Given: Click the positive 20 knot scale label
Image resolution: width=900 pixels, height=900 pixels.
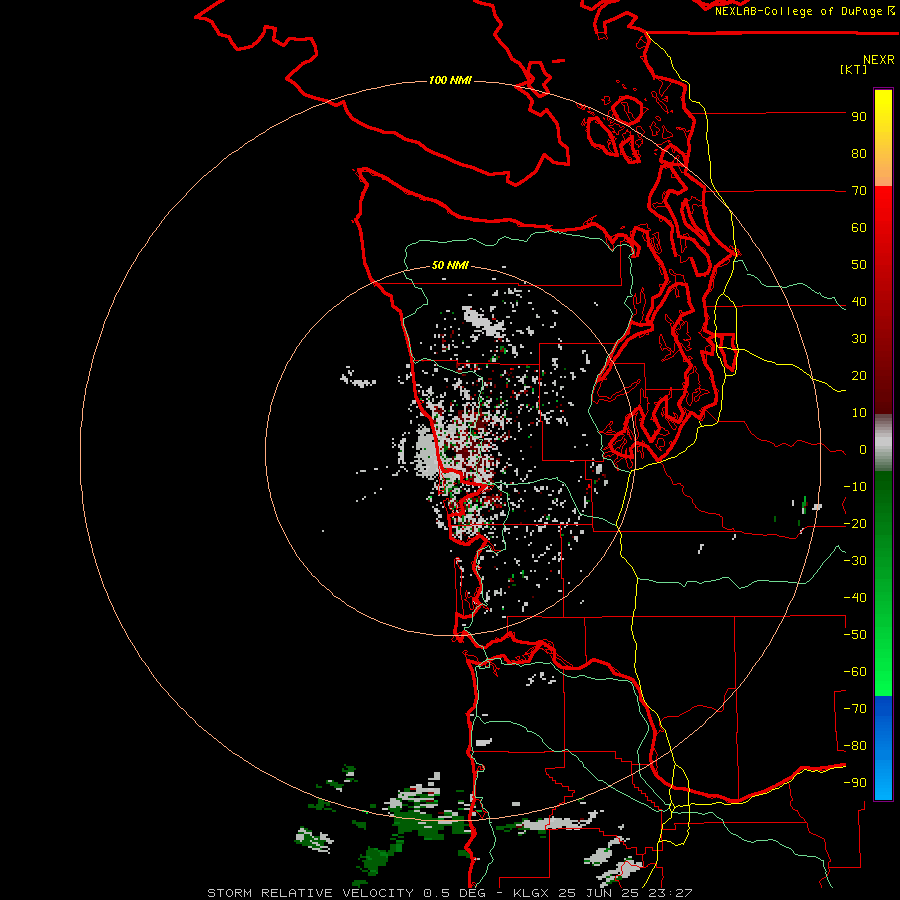Looking at the screenshot, I should [x=859, y=376].
